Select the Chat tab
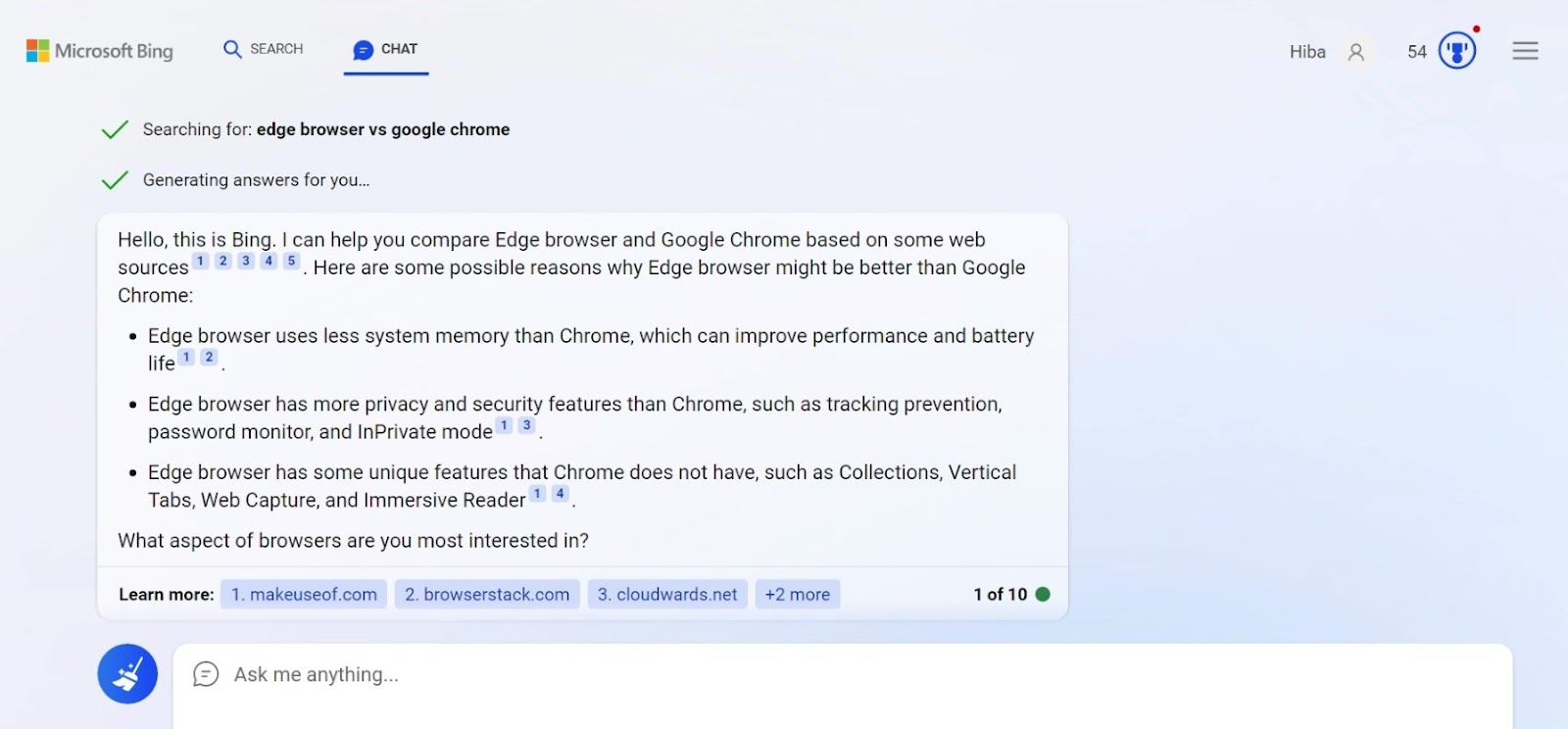 pos(386,49)
